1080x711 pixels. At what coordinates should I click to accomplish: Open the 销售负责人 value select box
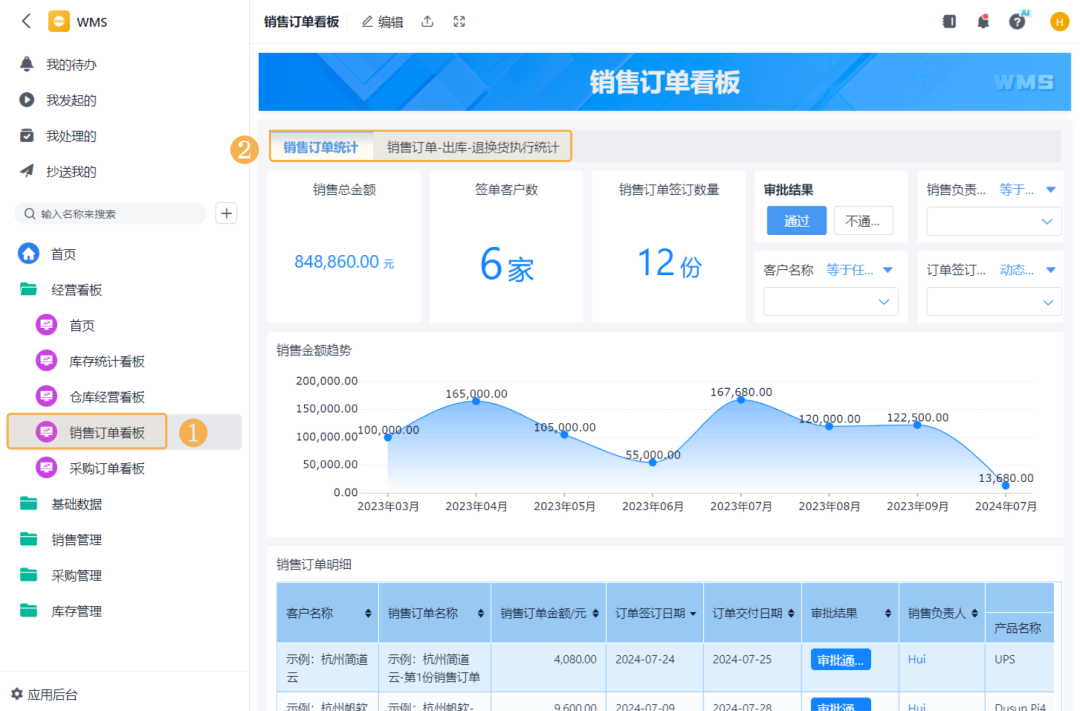993,221
